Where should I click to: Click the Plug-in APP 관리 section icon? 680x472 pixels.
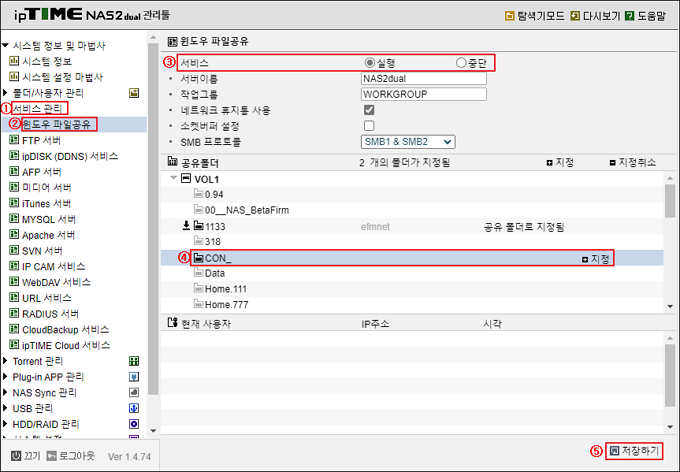click(x=134, y=377)
